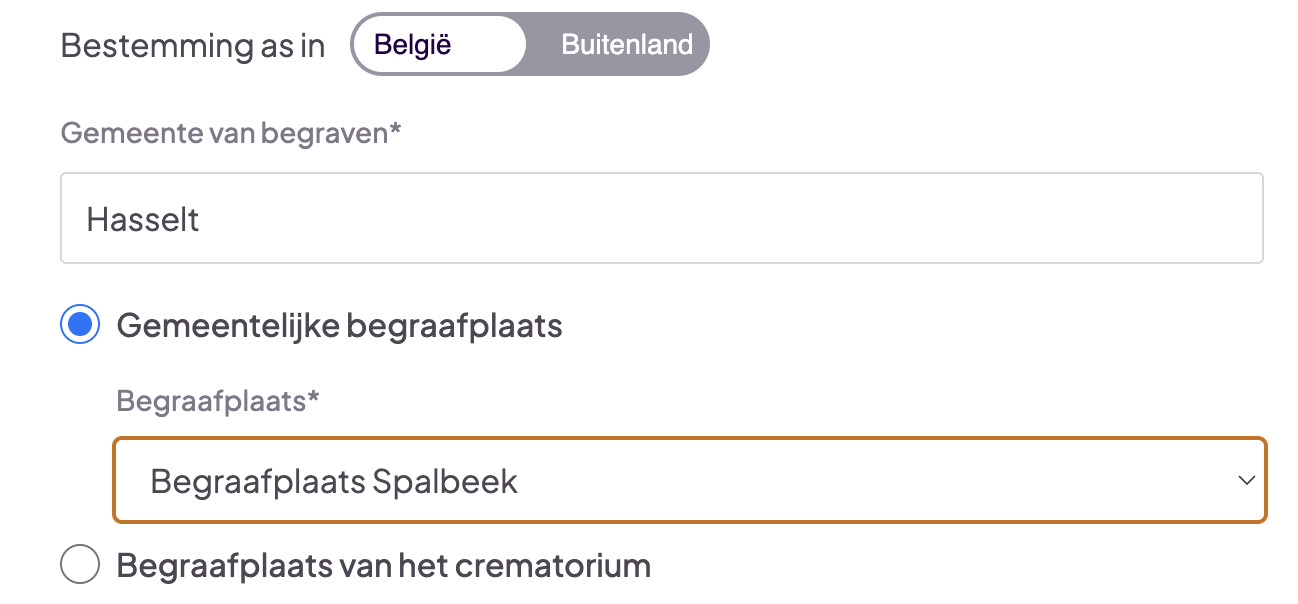The height and width of the screenshot is (604, 1298).
Task: Click 'Begraafplaats Spalbeek' text in the combo box
Action: click(x=334, y=481)
